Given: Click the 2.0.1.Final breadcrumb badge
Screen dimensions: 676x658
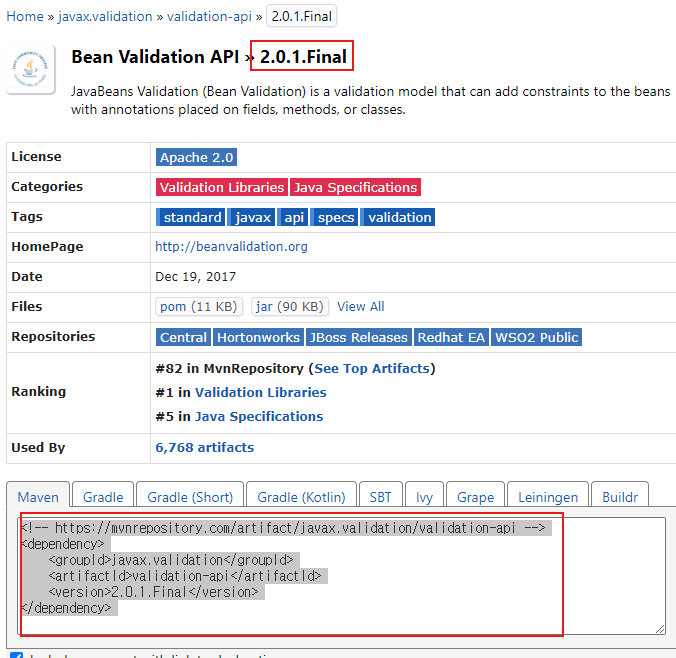Looking at the screenshot, I should (x=301, y=16).
